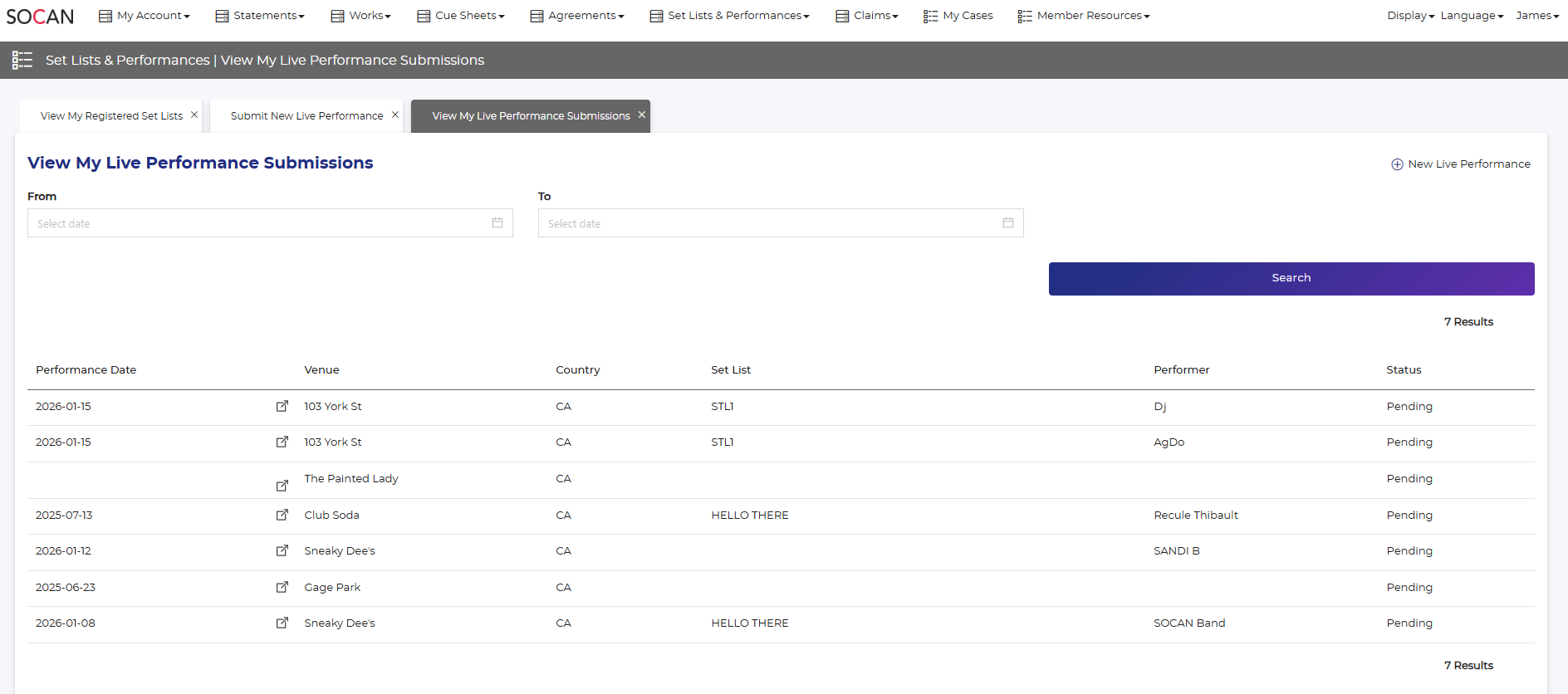
Task: Expand the My Account dropdown menu
Action: (x=145, y=16)
